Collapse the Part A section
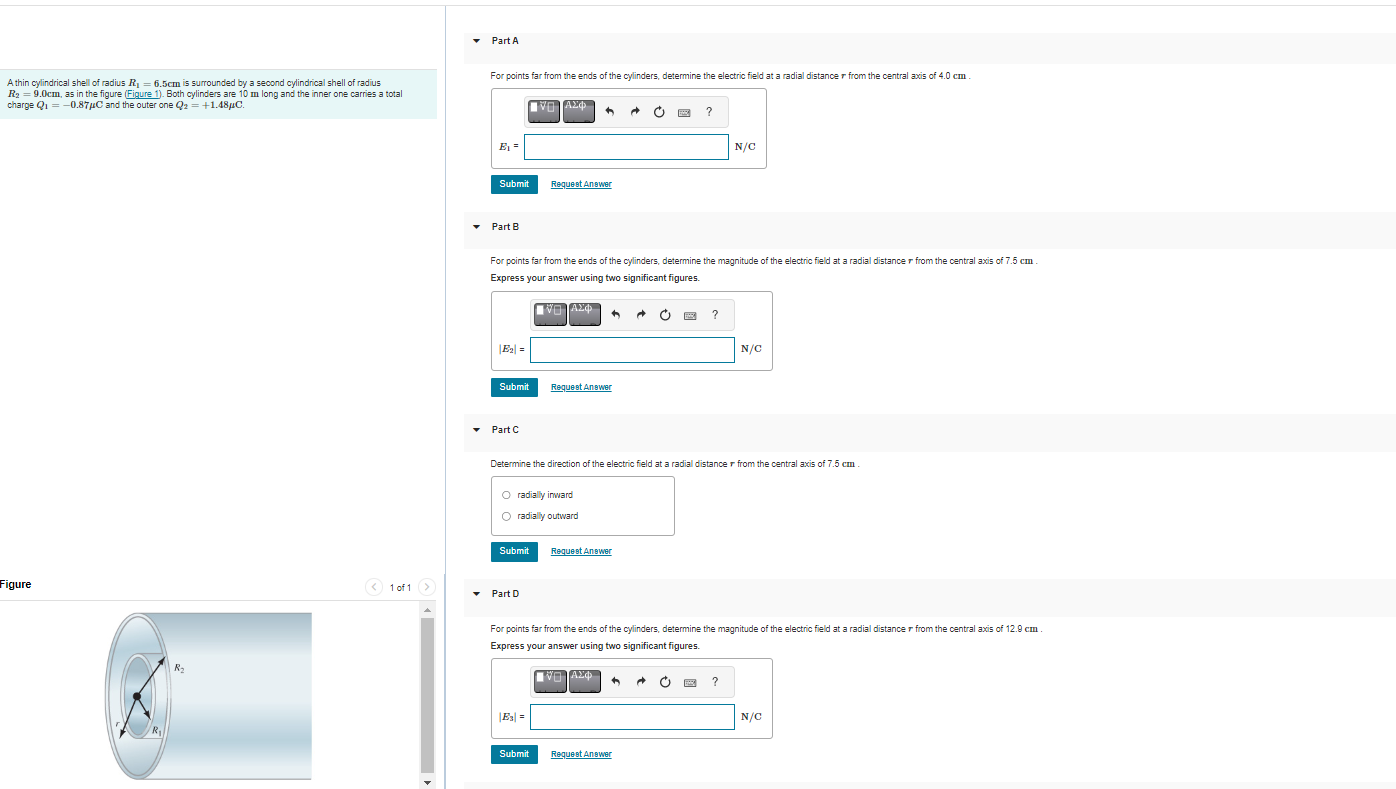Viewport: 1396px width, 789px height. click(x=476, y=41)
